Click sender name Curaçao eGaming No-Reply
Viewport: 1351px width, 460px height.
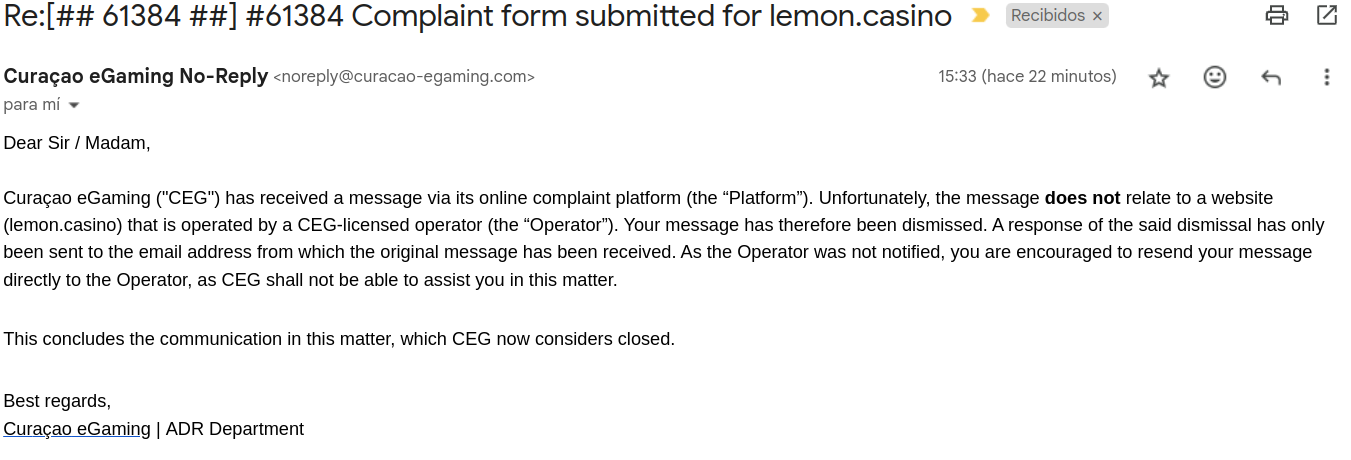pos(136,76)
